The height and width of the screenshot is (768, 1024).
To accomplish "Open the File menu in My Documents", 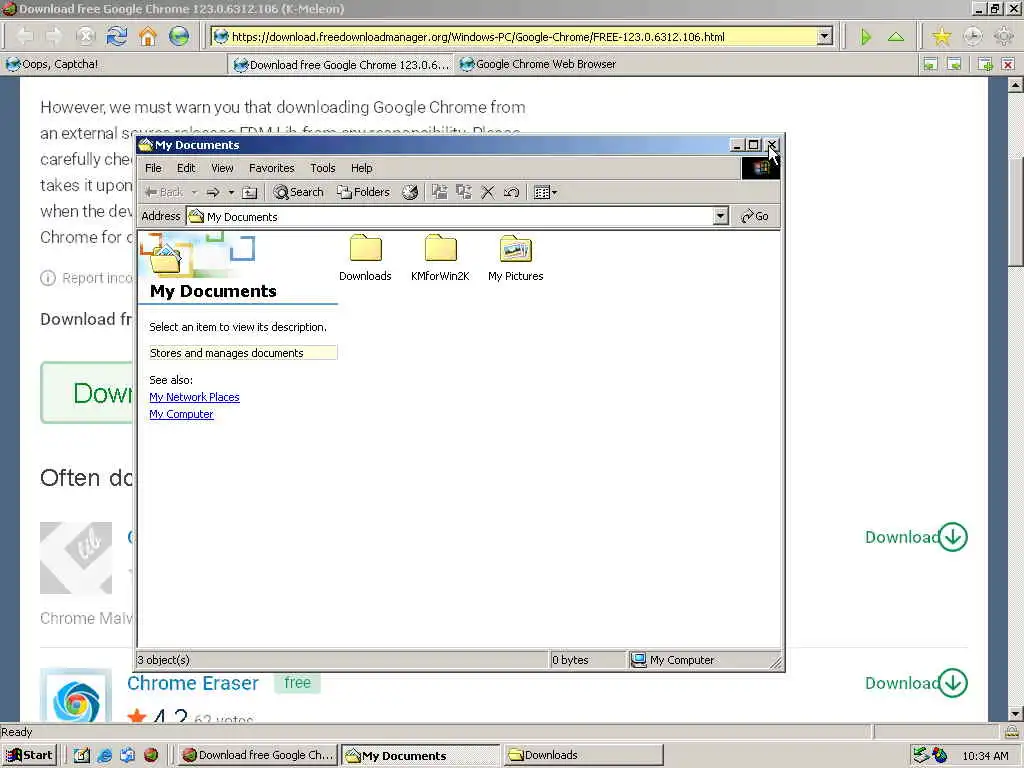I will [x=153, y=168].
